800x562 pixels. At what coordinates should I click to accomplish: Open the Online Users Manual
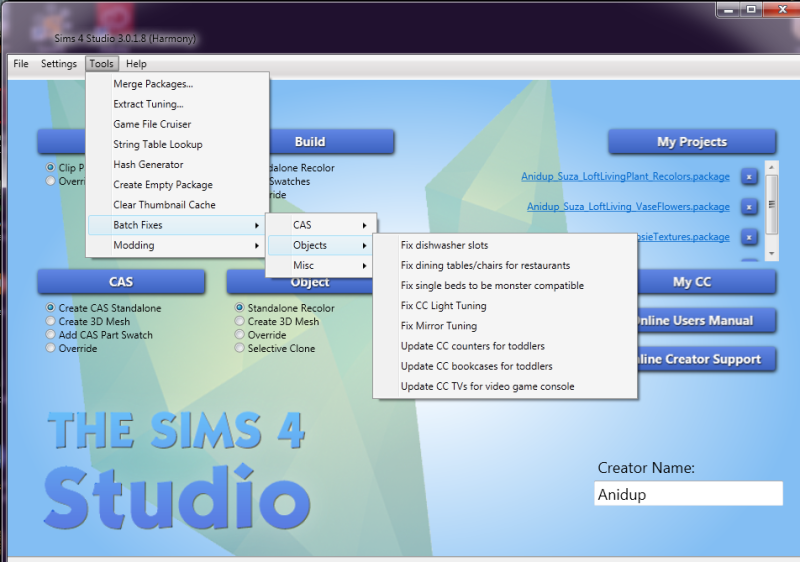click(706, 321)
